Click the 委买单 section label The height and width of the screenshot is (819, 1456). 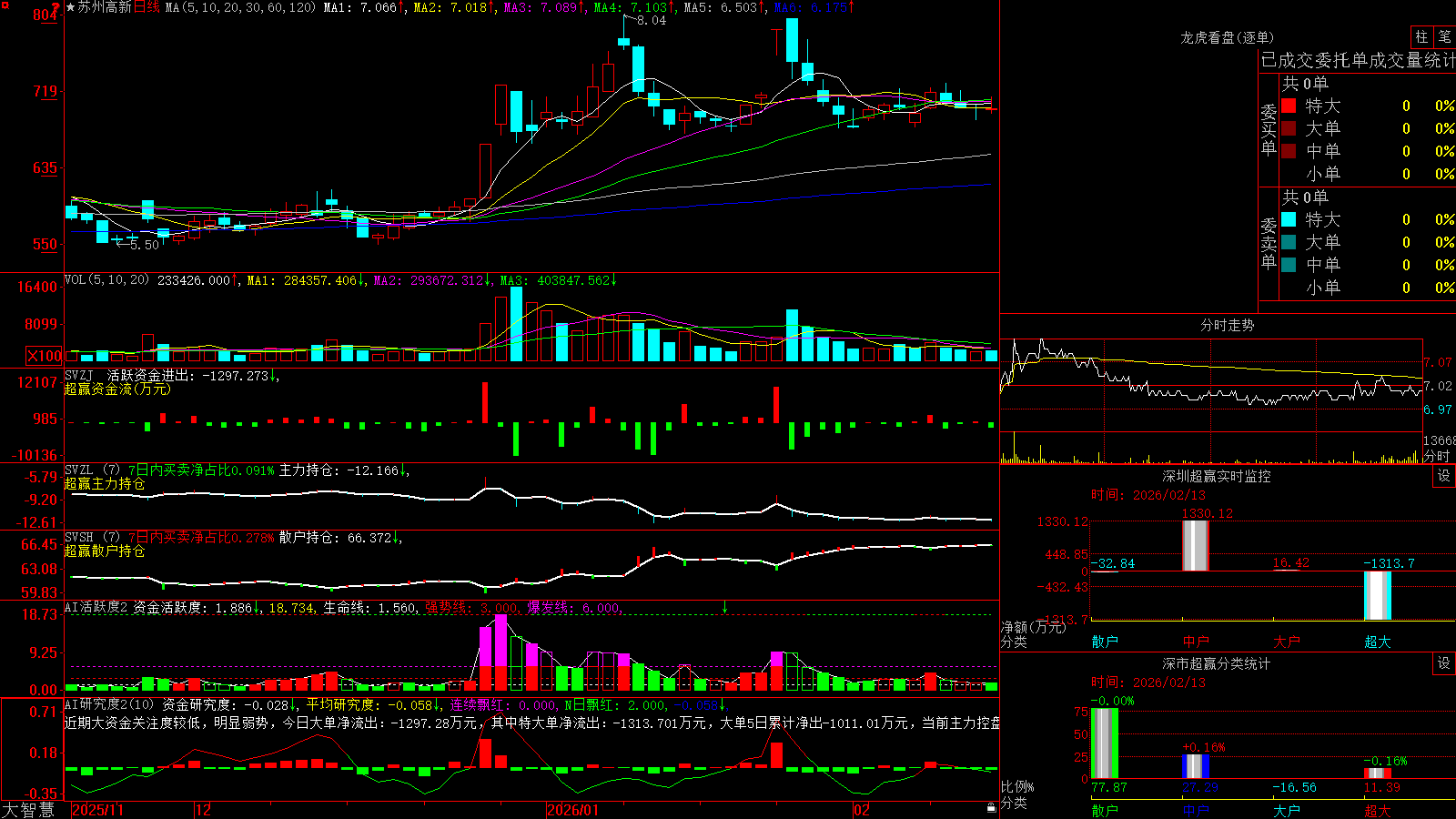[x=1269, y=130]
